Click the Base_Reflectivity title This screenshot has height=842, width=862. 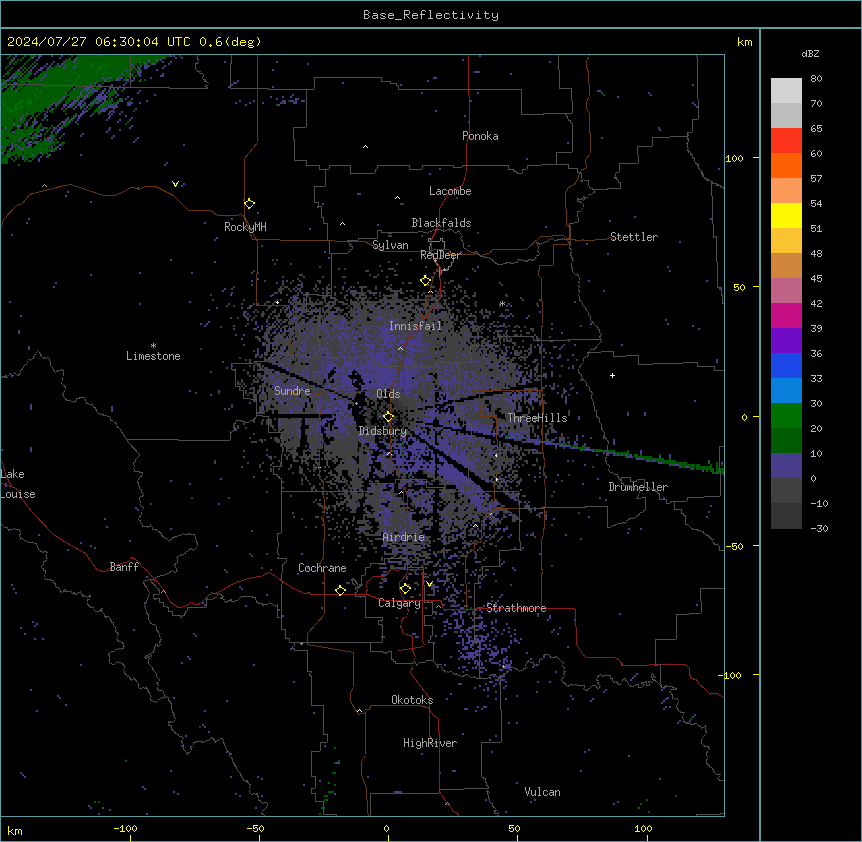click(x=431, y=15)
